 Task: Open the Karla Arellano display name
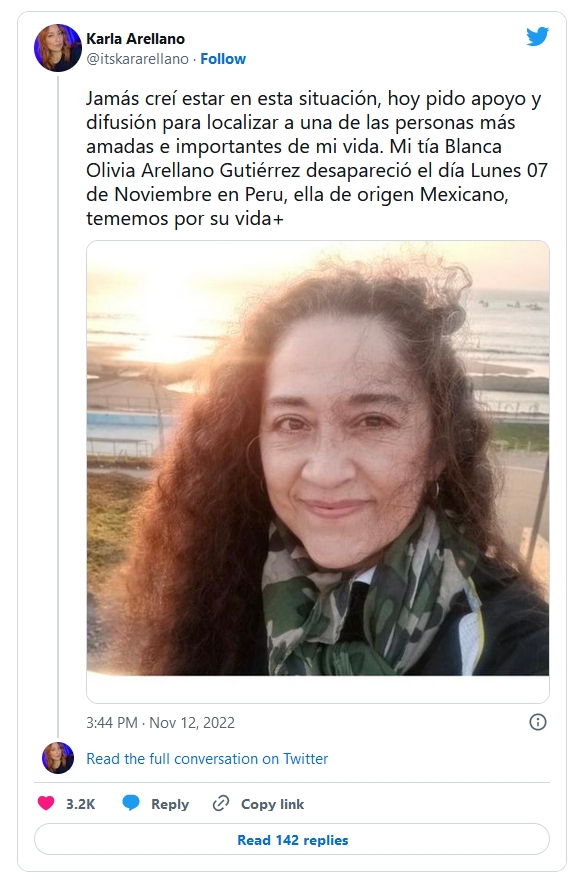point(135,39)
